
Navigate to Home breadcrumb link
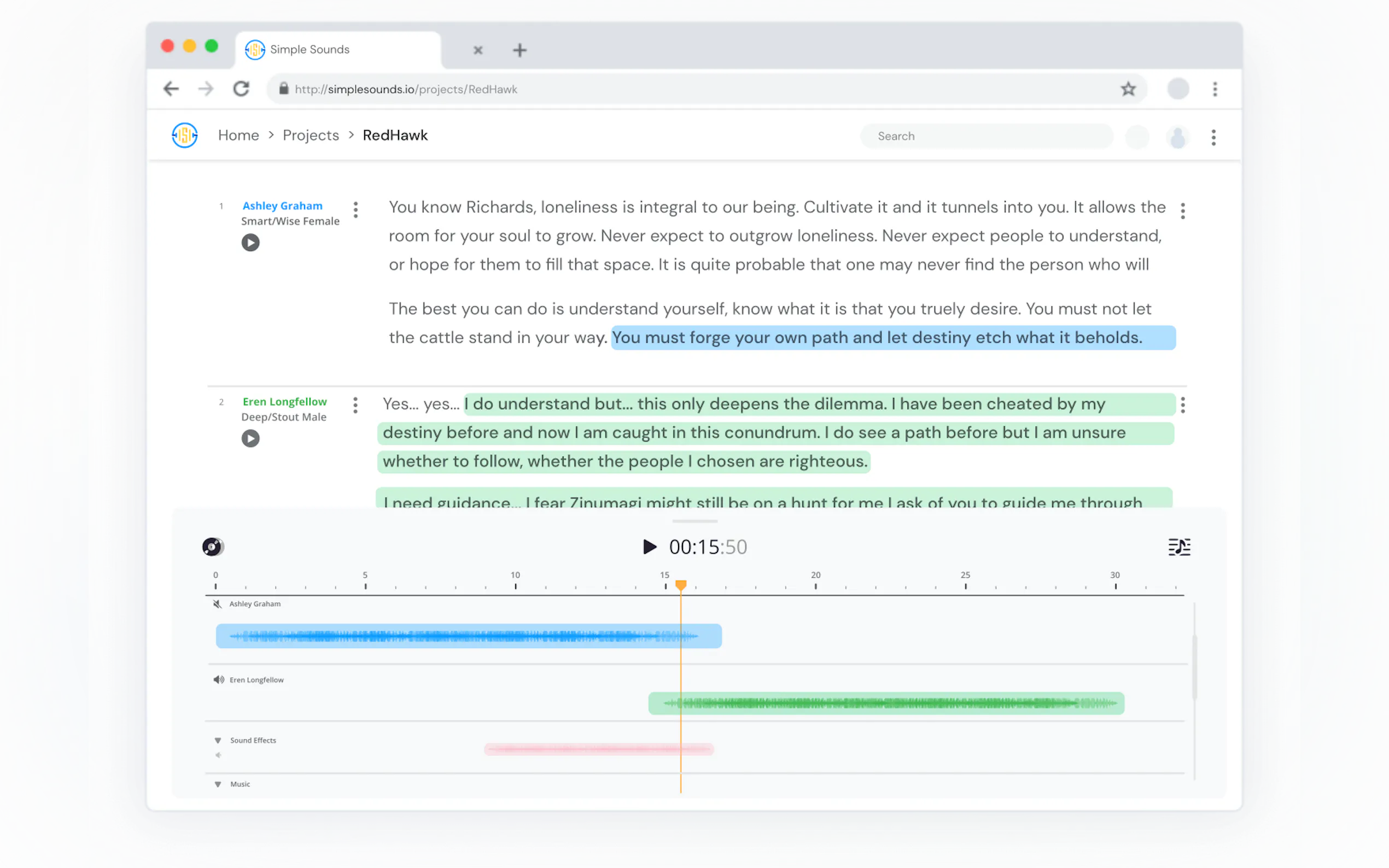tap(238, 136)
